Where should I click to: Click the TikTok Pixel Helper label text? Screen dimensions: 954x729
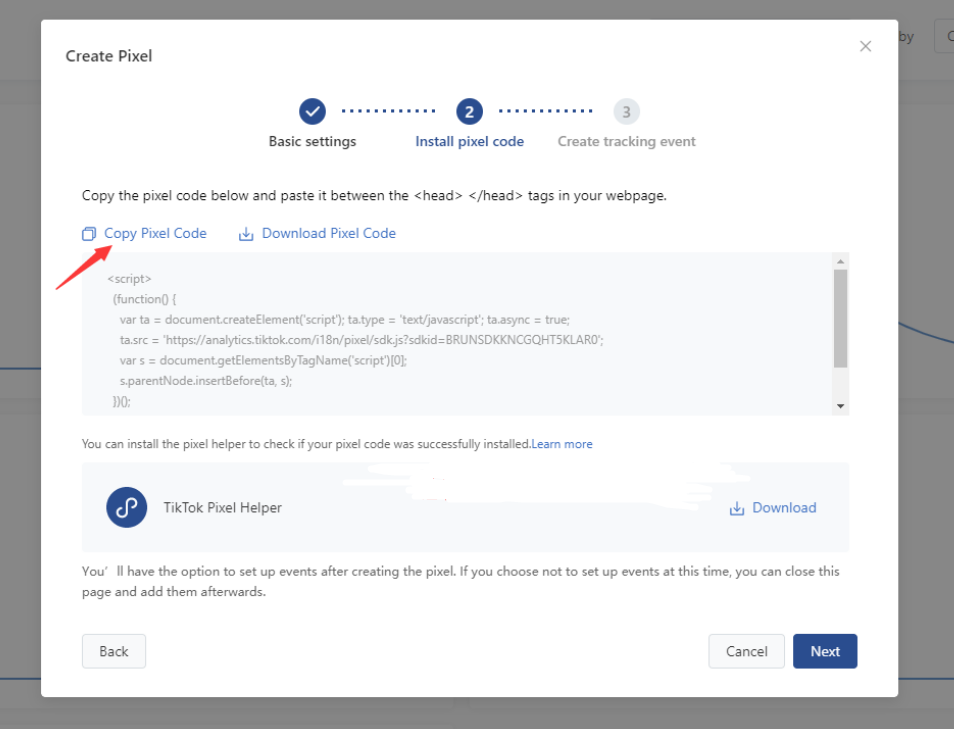pos(223,508)
